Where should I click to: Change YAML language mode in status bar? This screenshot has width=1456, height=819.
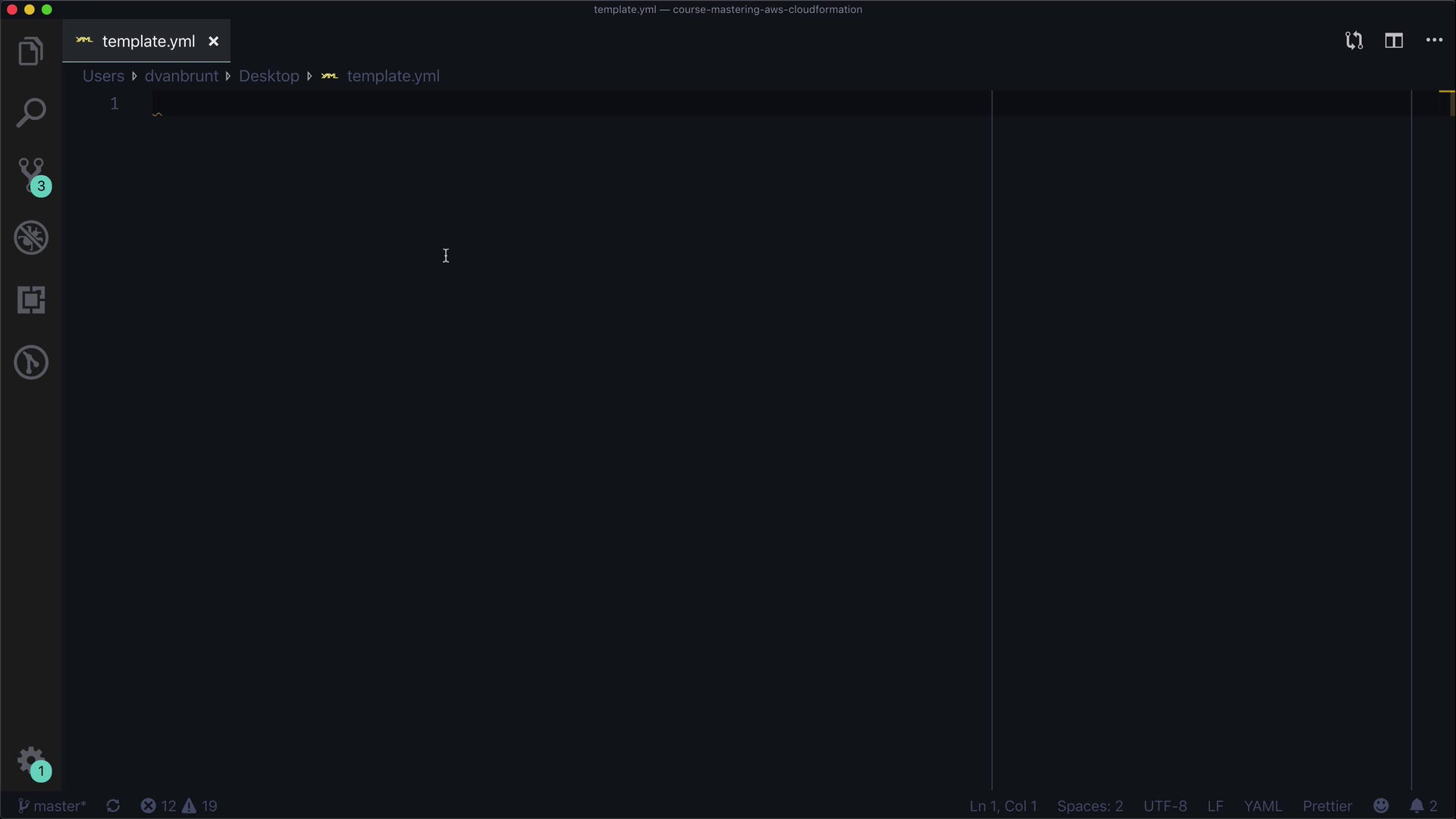[1263, 806]
